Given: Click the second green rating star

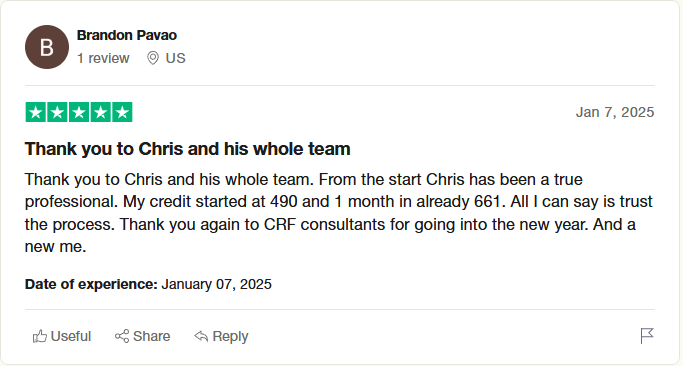Looking at the screenshot, I should coord(57,112).
